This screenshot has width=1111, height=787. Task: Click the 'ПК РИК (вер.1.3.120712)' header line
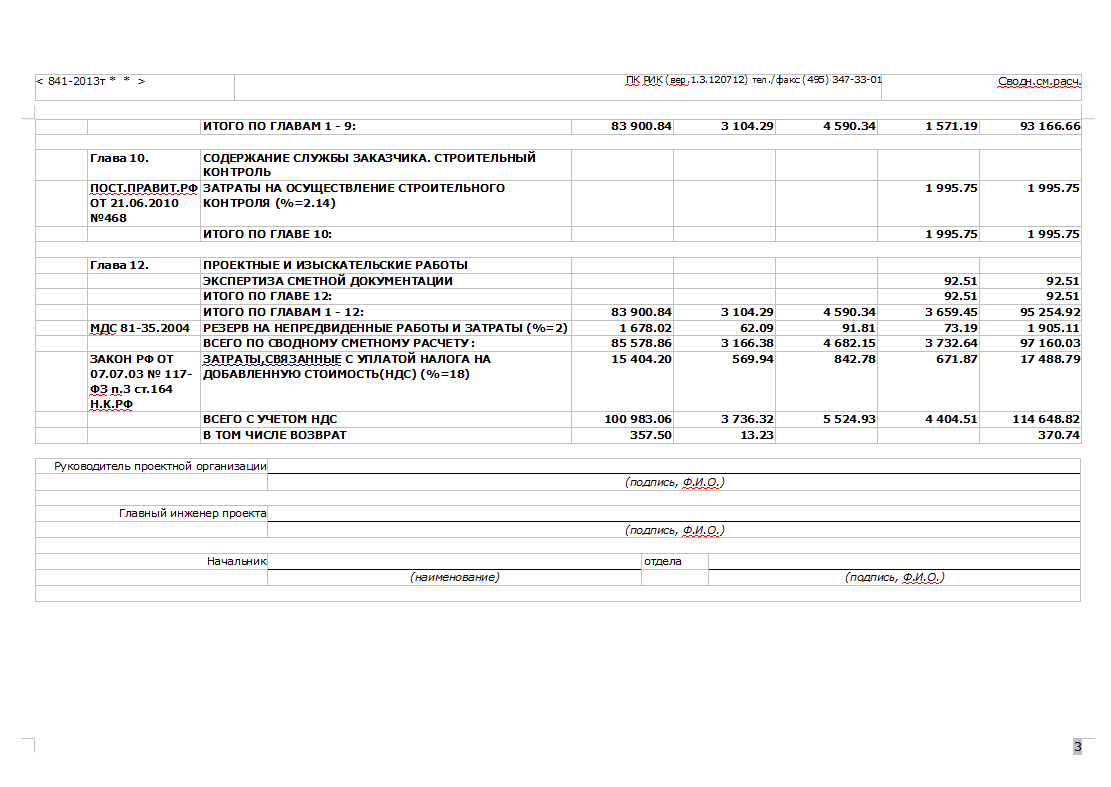(x=753, y=80)
